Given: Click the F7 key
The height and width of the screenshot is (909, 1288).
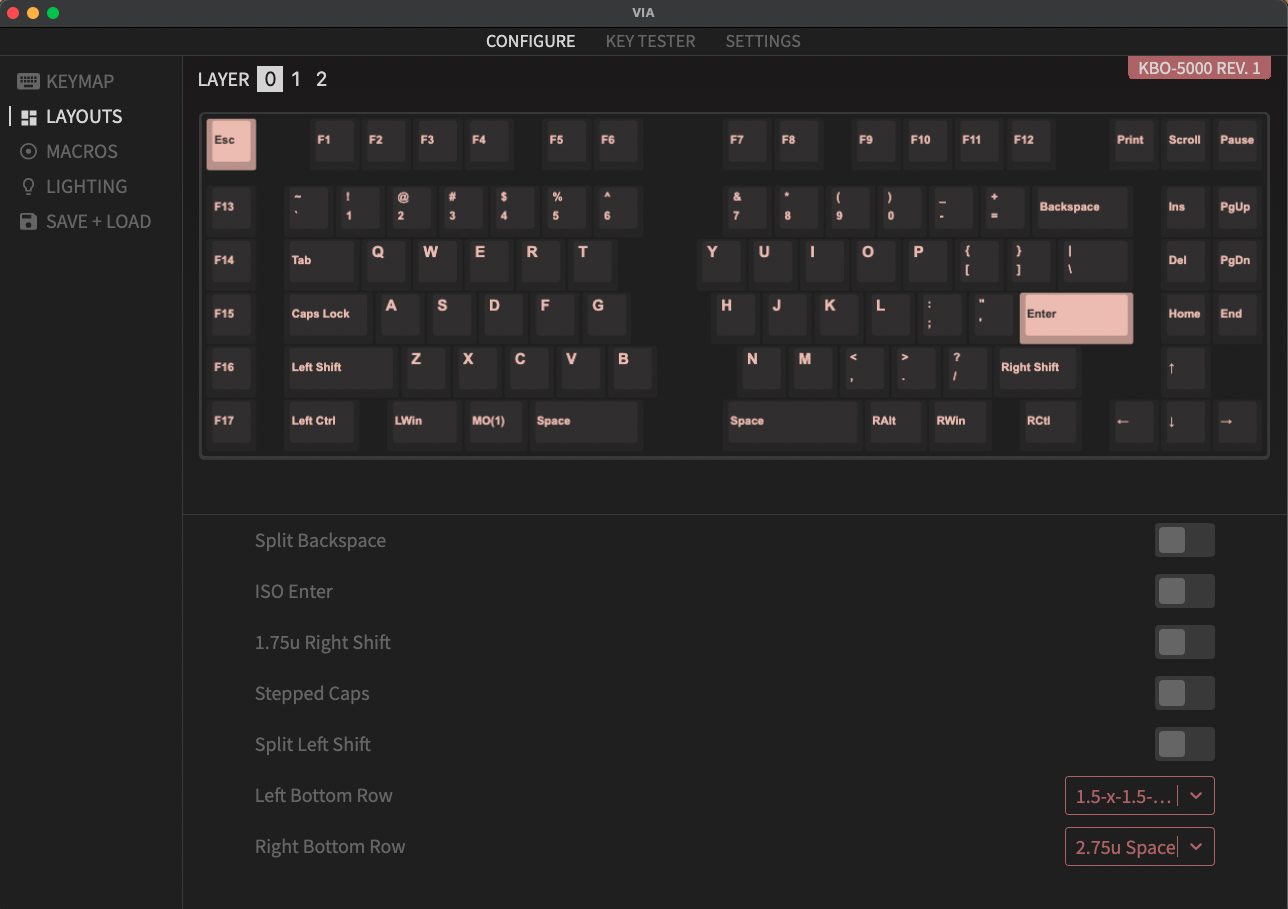Looking at the screenshot, I should pyautogui.click(x=747, y=144).
